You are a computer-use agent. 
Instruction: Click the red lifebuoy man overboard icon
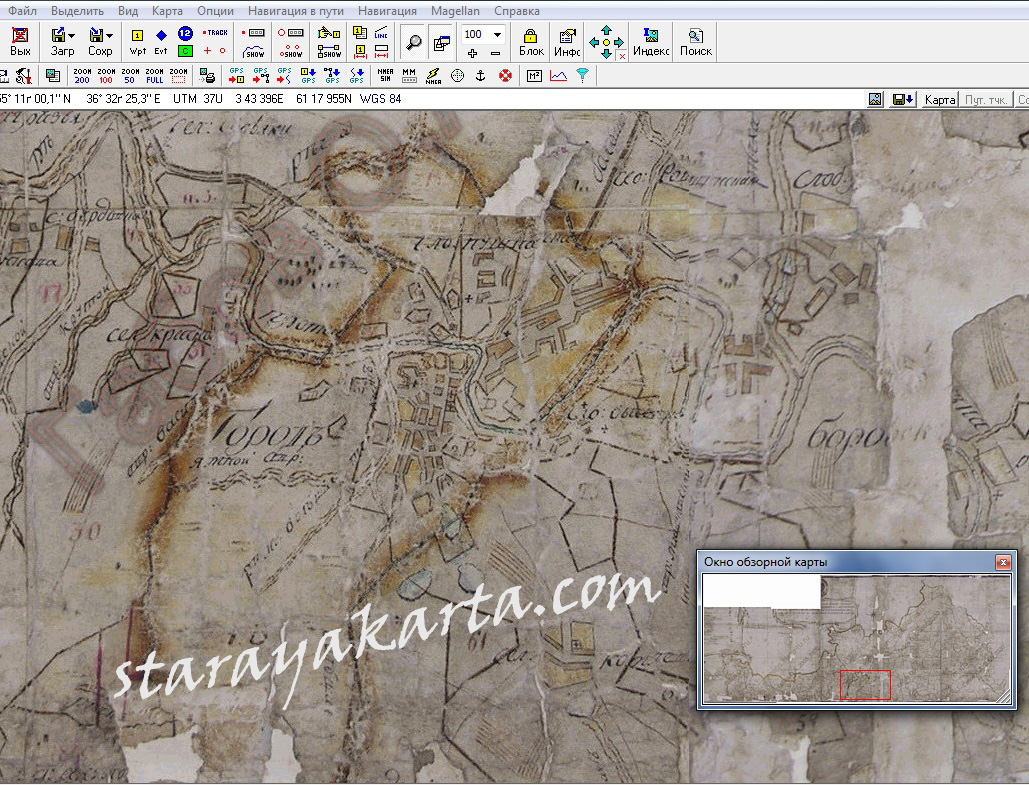[505, 76]
